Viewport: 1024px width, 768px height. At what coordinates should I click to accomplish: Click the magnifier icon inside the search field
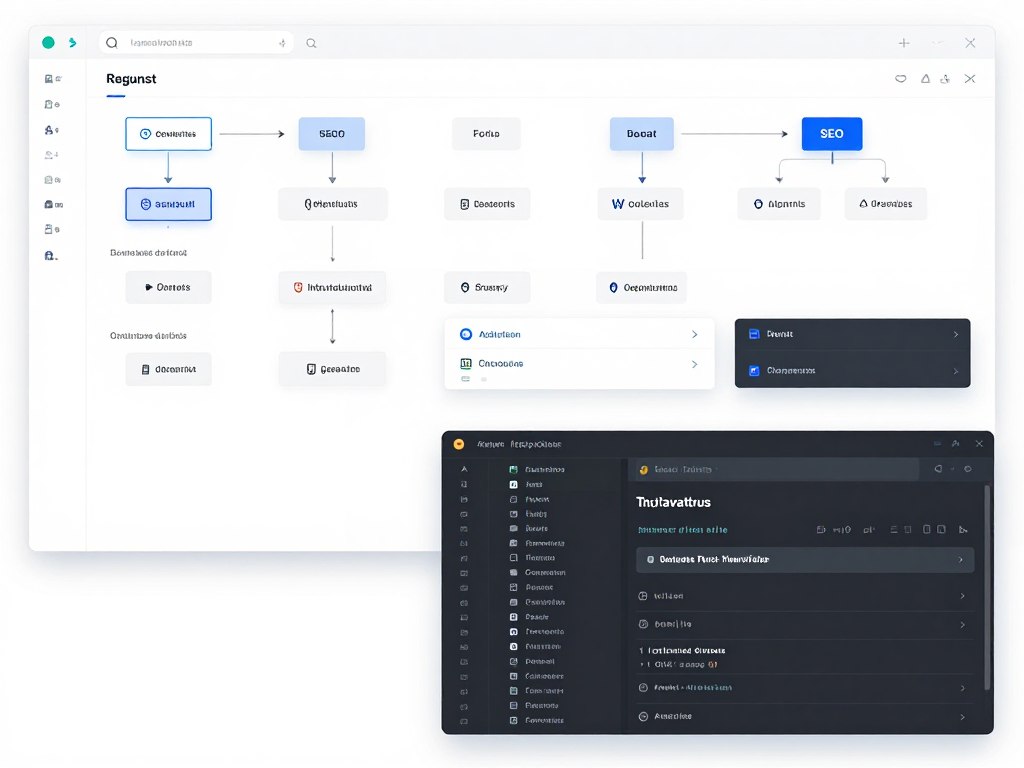[x=112, y=42]
